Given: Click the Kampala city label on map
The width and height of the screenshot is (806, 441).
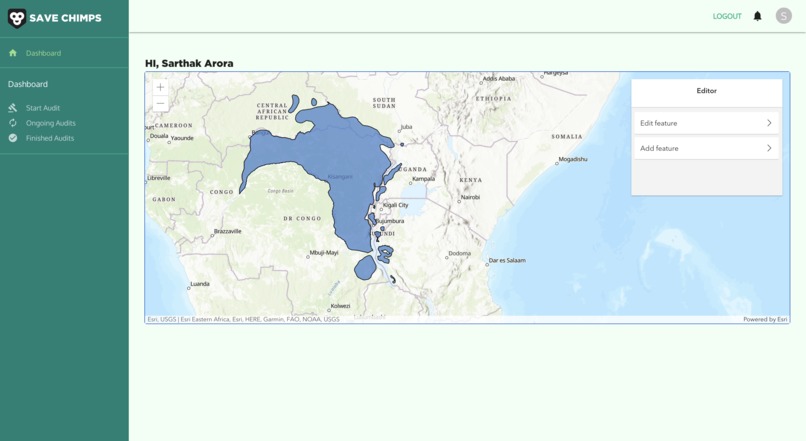Looking at the screenshot, I should pos(424,179).
